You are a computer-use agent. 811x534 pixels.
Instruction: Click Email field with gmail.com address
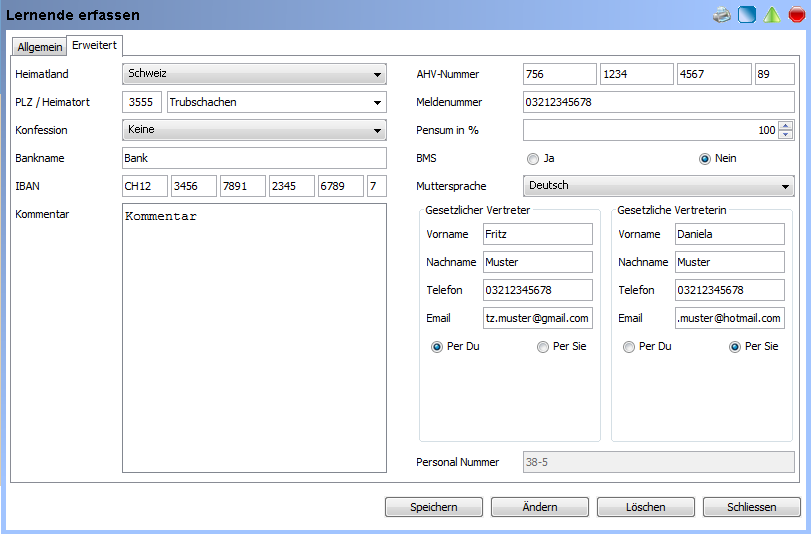538,318
